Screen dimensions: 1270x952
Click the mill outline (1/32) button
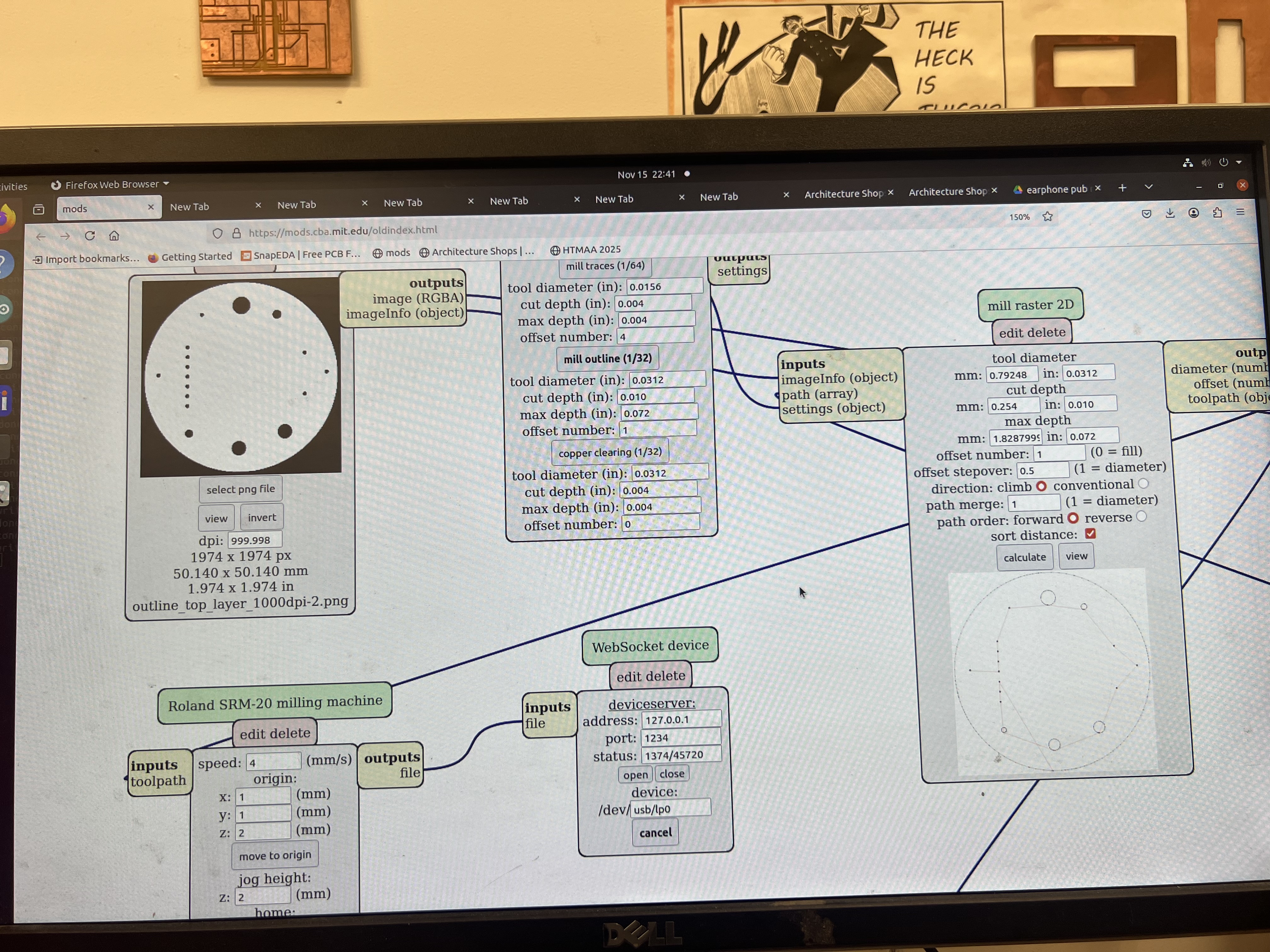pos(608,359)
